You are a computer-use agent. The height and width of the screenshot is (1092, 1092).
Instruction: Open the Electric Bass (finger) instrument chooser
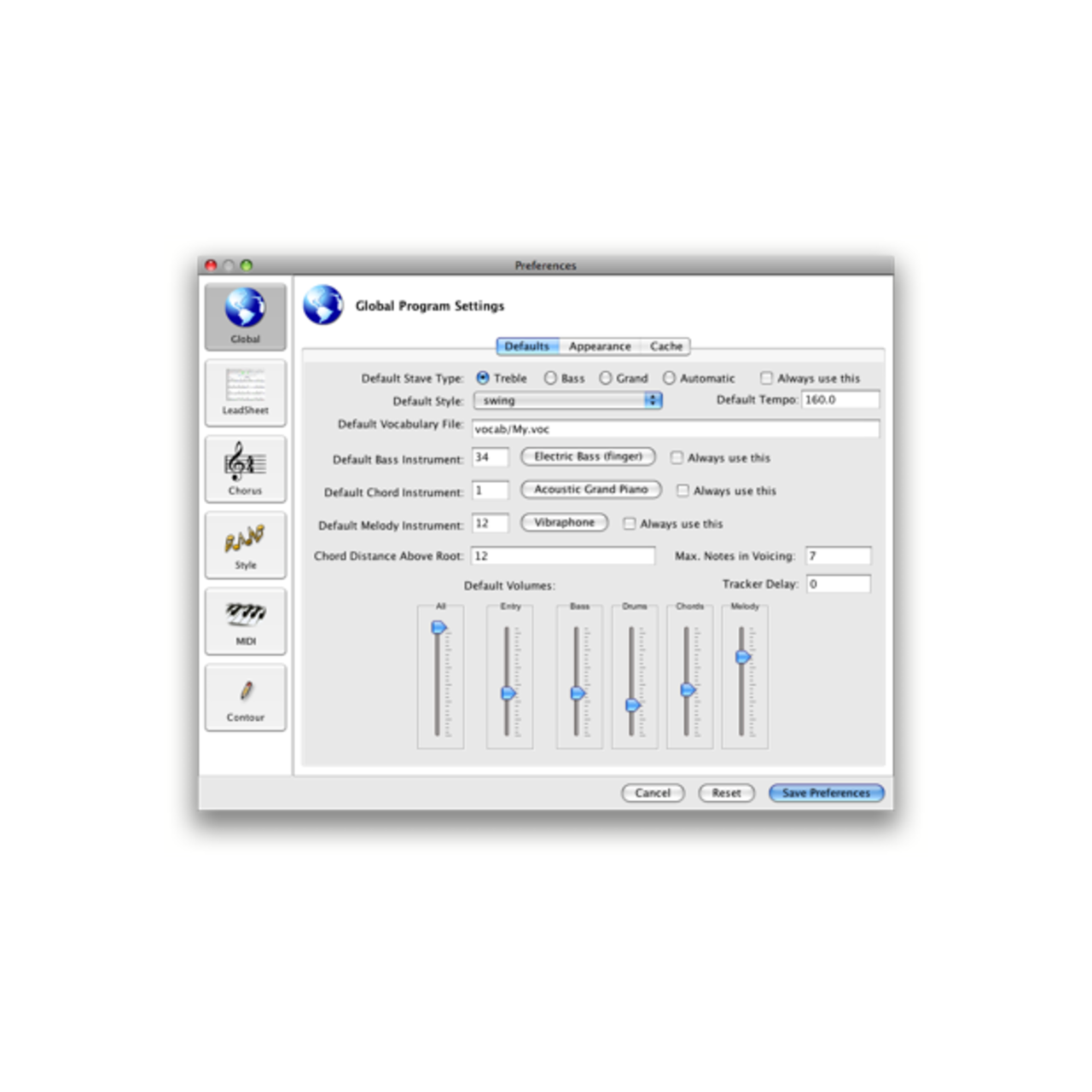(x=588, y=457)
